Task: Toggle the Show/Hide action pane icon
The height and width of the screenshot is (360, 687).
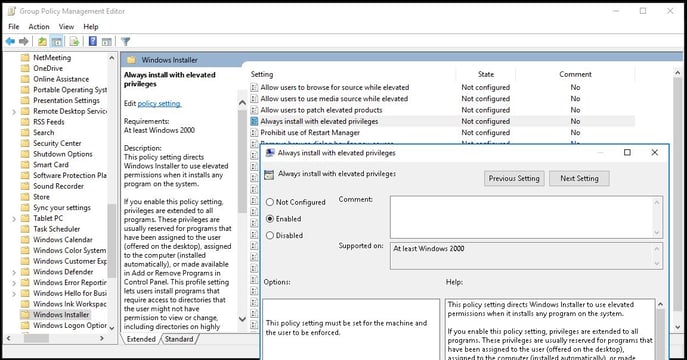Action: point(106,42)
